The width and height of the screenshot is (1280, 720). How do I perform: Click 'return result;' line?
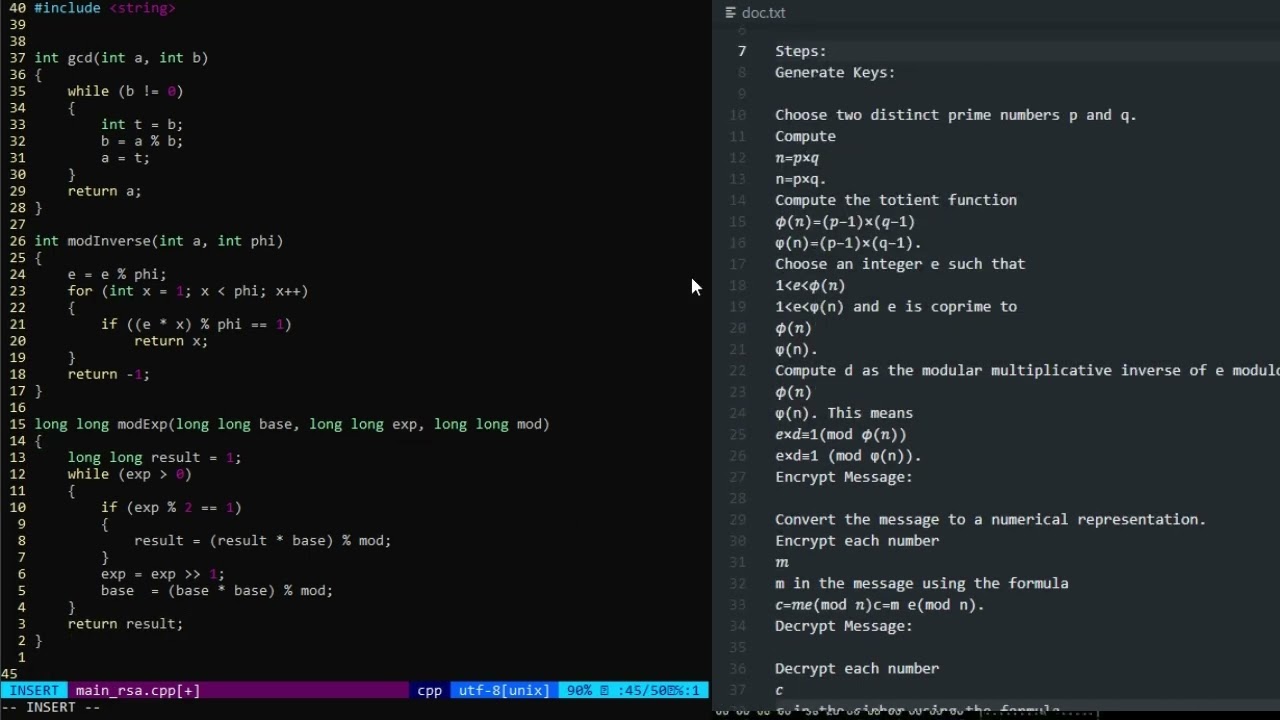point(126,623)
